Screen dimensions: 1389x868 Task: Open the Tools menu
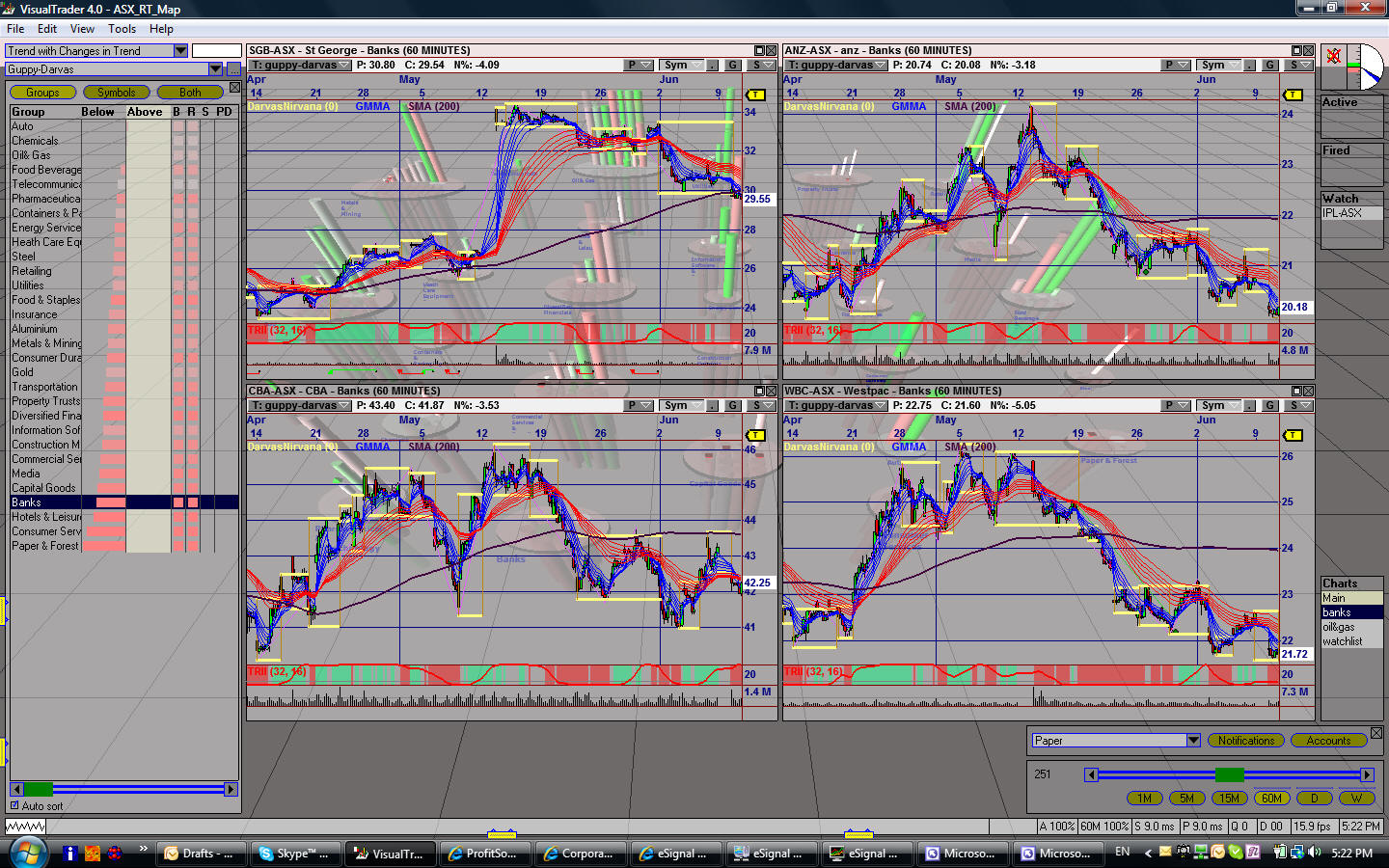click(123, 29)
